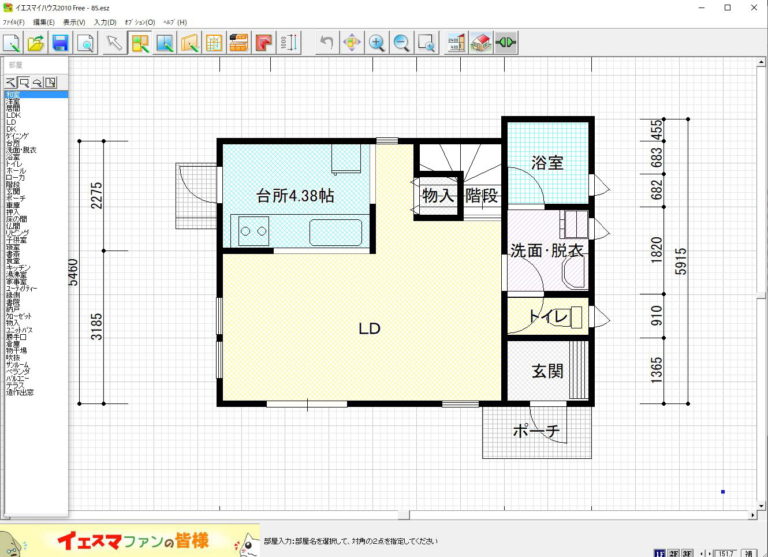
Task: Switch to the 2F floor
Action: click(674, 551)
